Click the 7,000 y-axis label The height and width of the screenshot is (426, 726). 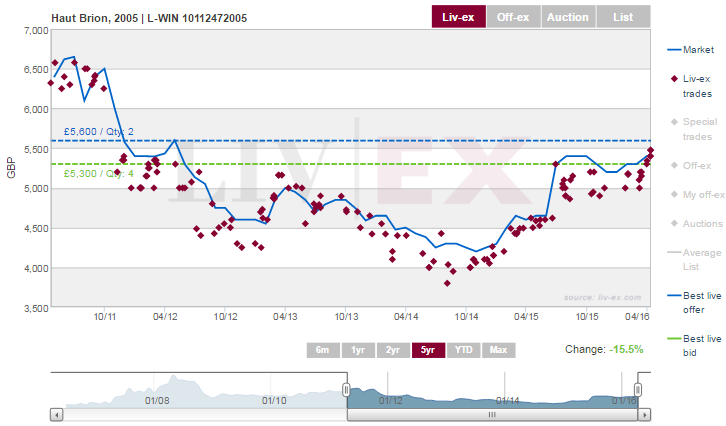point(36,31)
